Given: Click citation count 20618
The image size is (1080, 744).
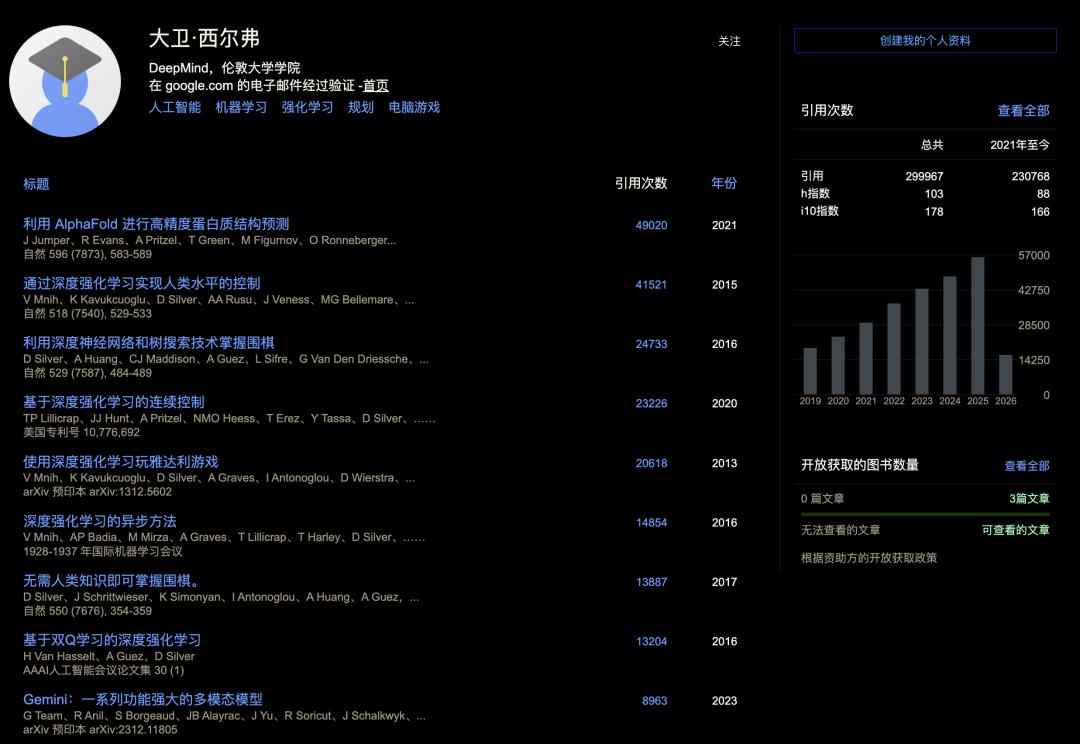Looking at the screenshot, I should [651, 463].
